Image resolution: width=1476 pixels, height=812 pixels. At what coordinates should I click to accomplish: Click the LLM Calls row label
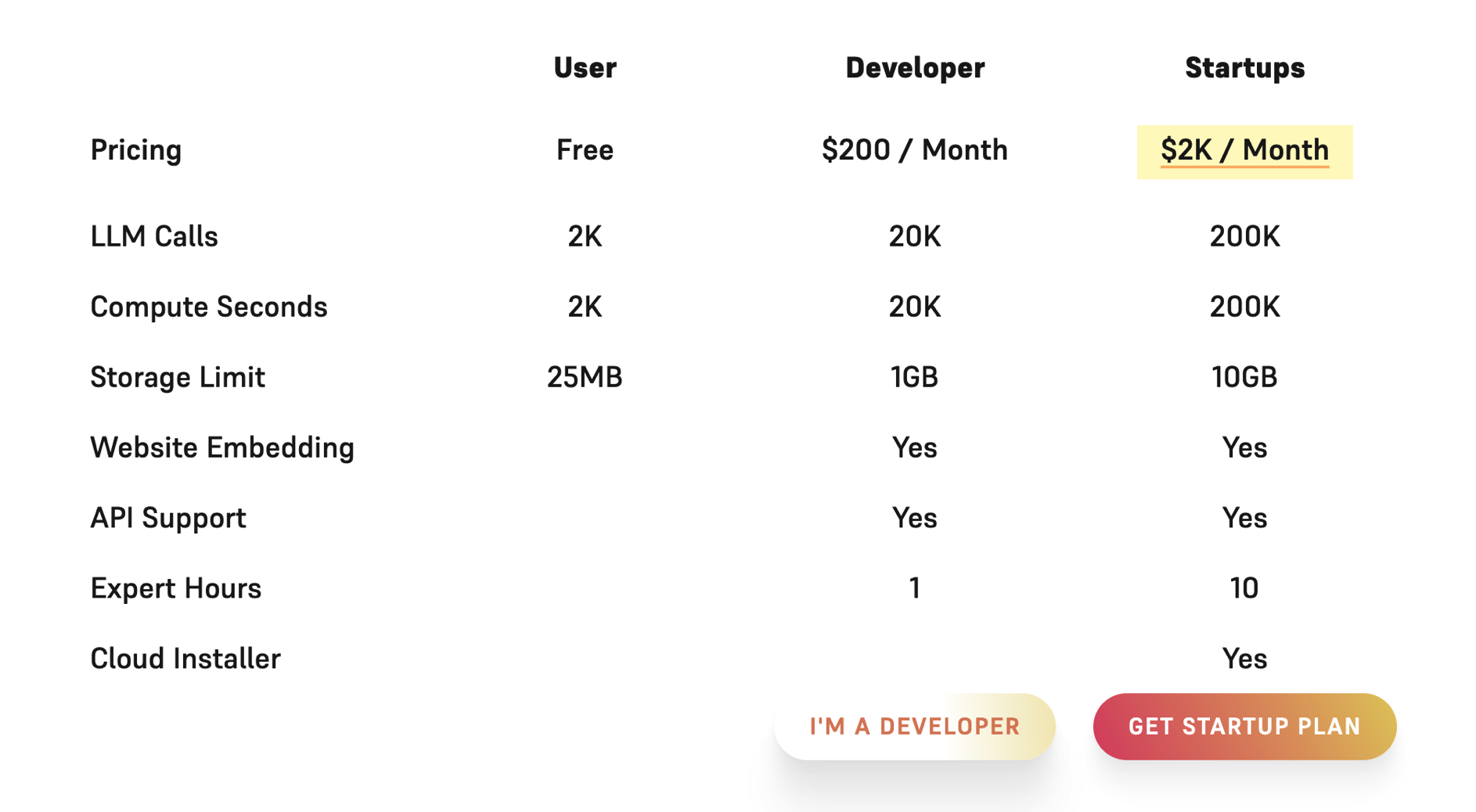coord(154,236)
